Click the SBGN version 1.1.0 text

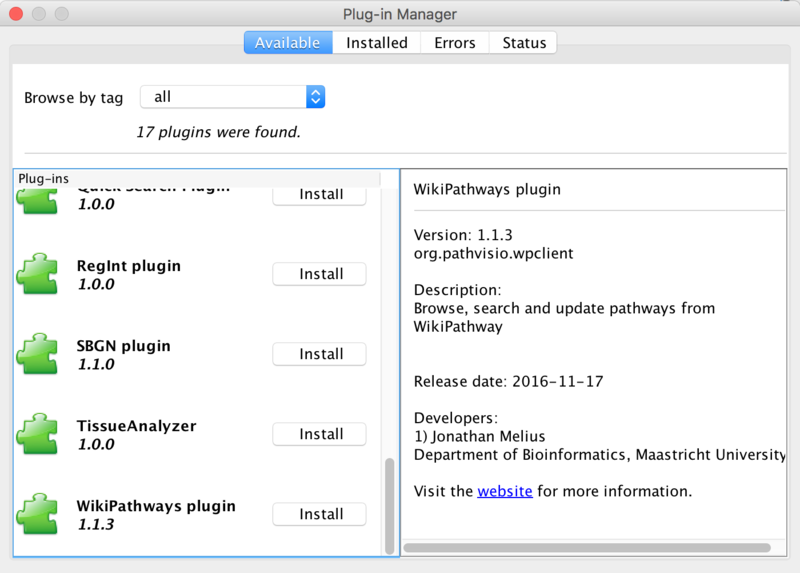pos(96,364)
